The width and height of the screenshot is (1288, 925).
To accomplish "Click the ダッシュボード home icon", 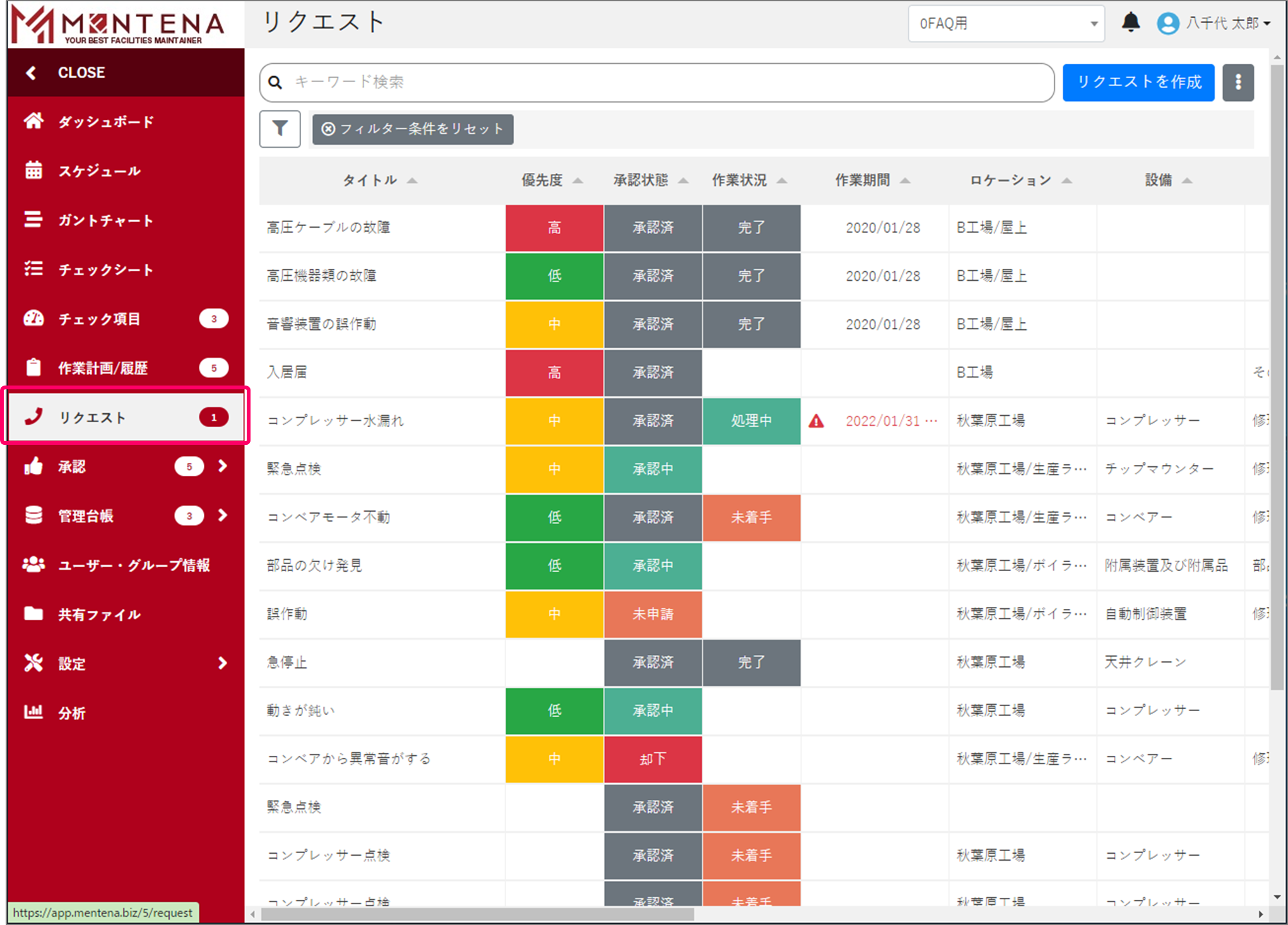I will click(33, 121).
